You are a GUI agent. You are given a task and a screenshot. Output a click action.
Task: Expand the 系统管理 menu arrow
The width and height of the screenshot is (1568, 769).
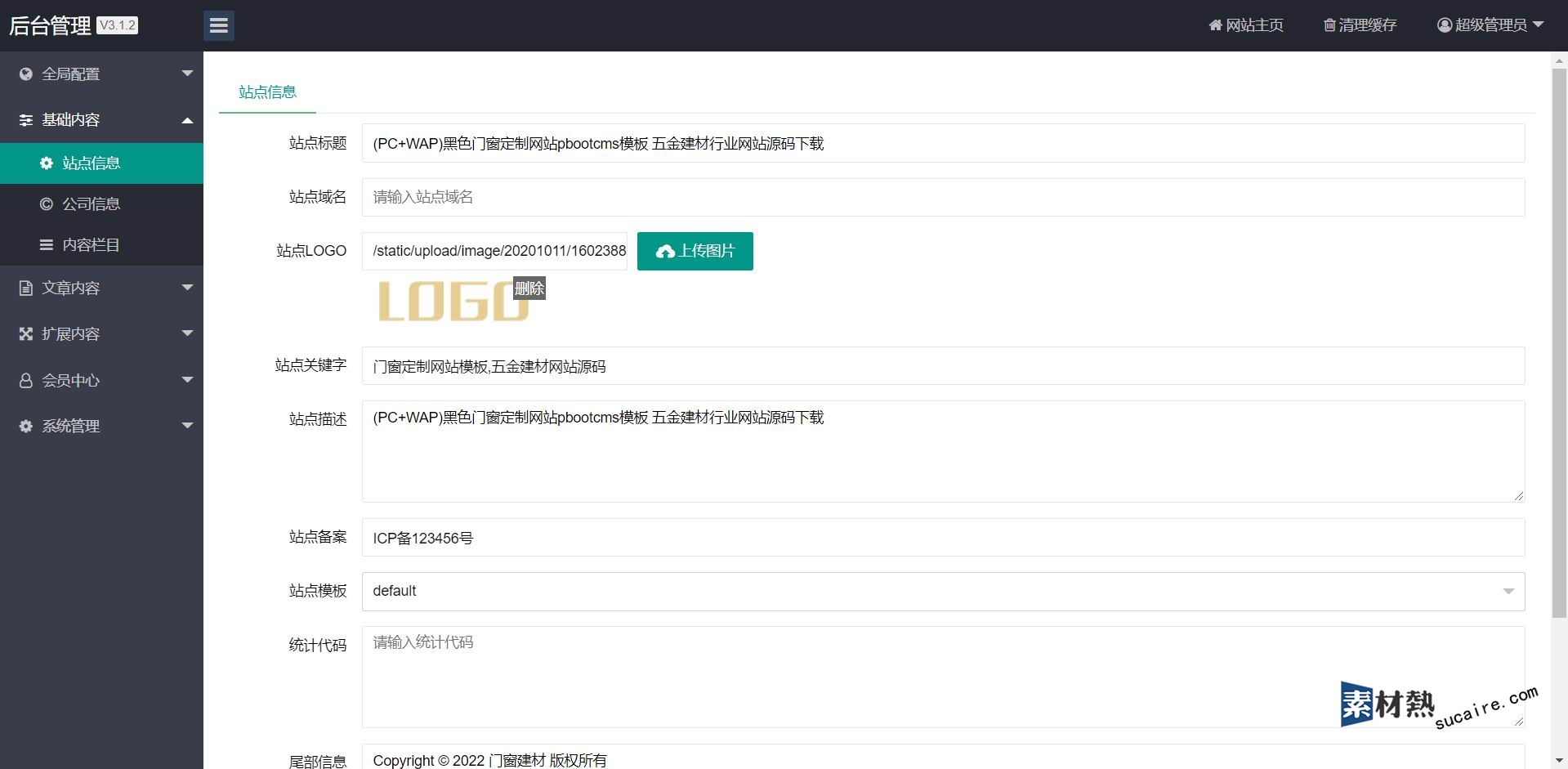187,426
